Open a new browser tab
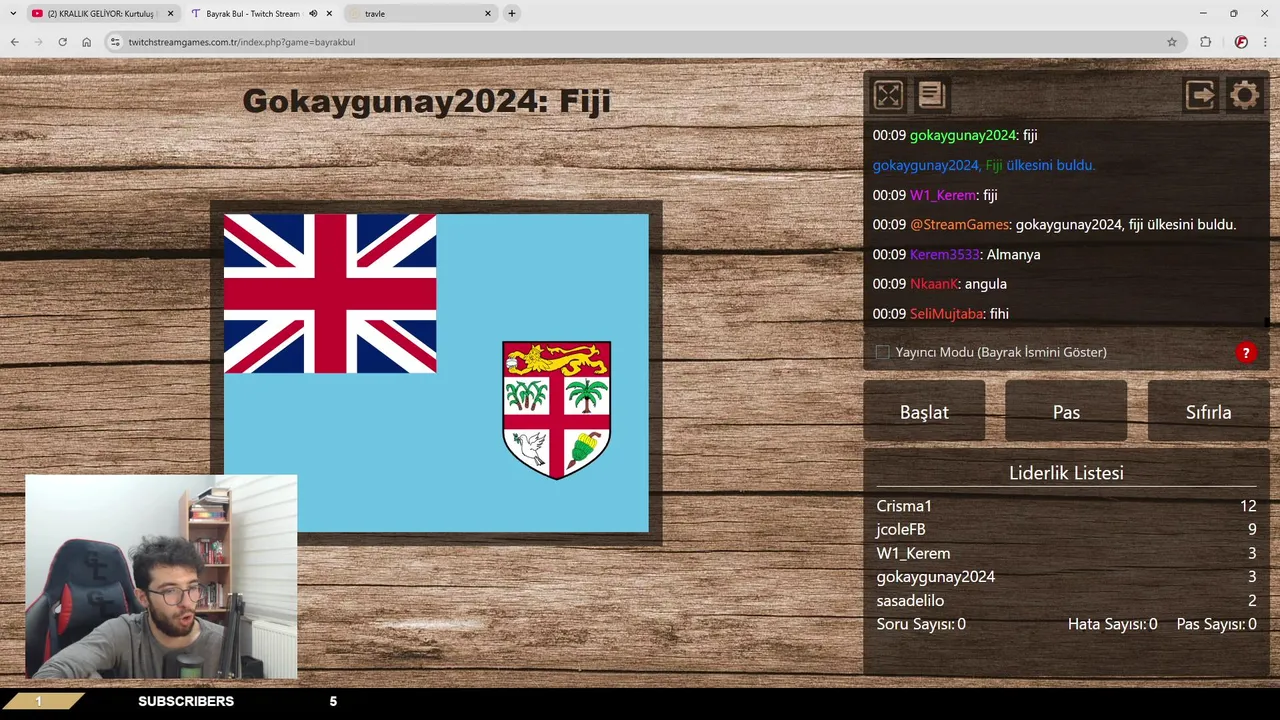1280x720 pixels. tap(512, 13)
